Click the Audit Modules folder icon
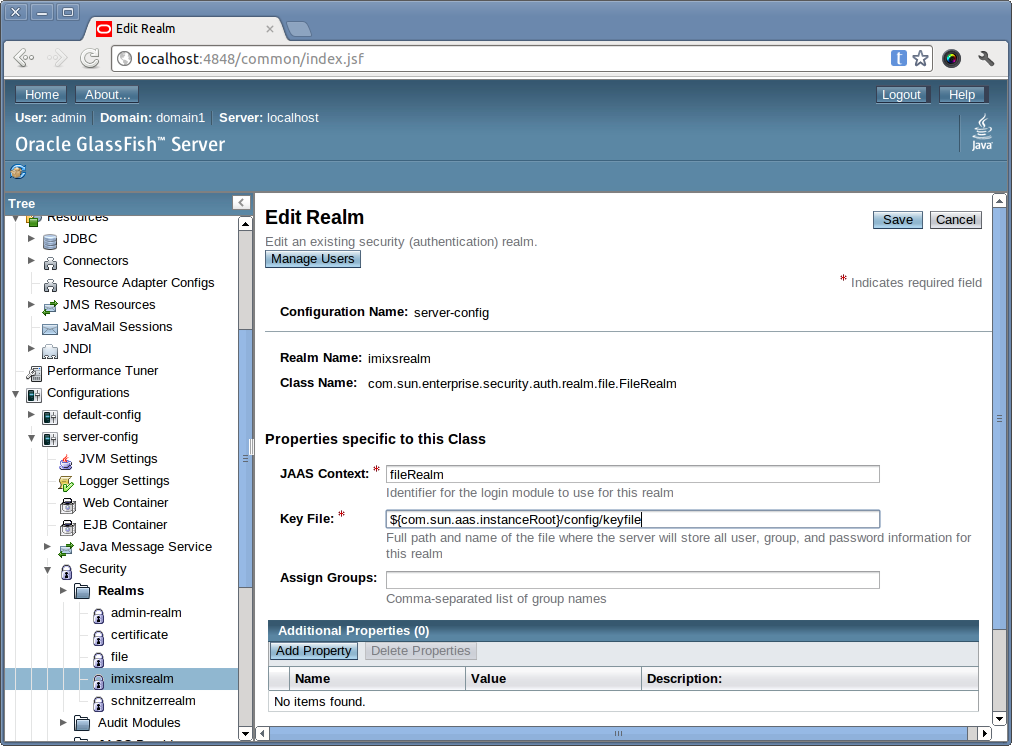This screenshot has width=1012, height=746. pos(82,723)
